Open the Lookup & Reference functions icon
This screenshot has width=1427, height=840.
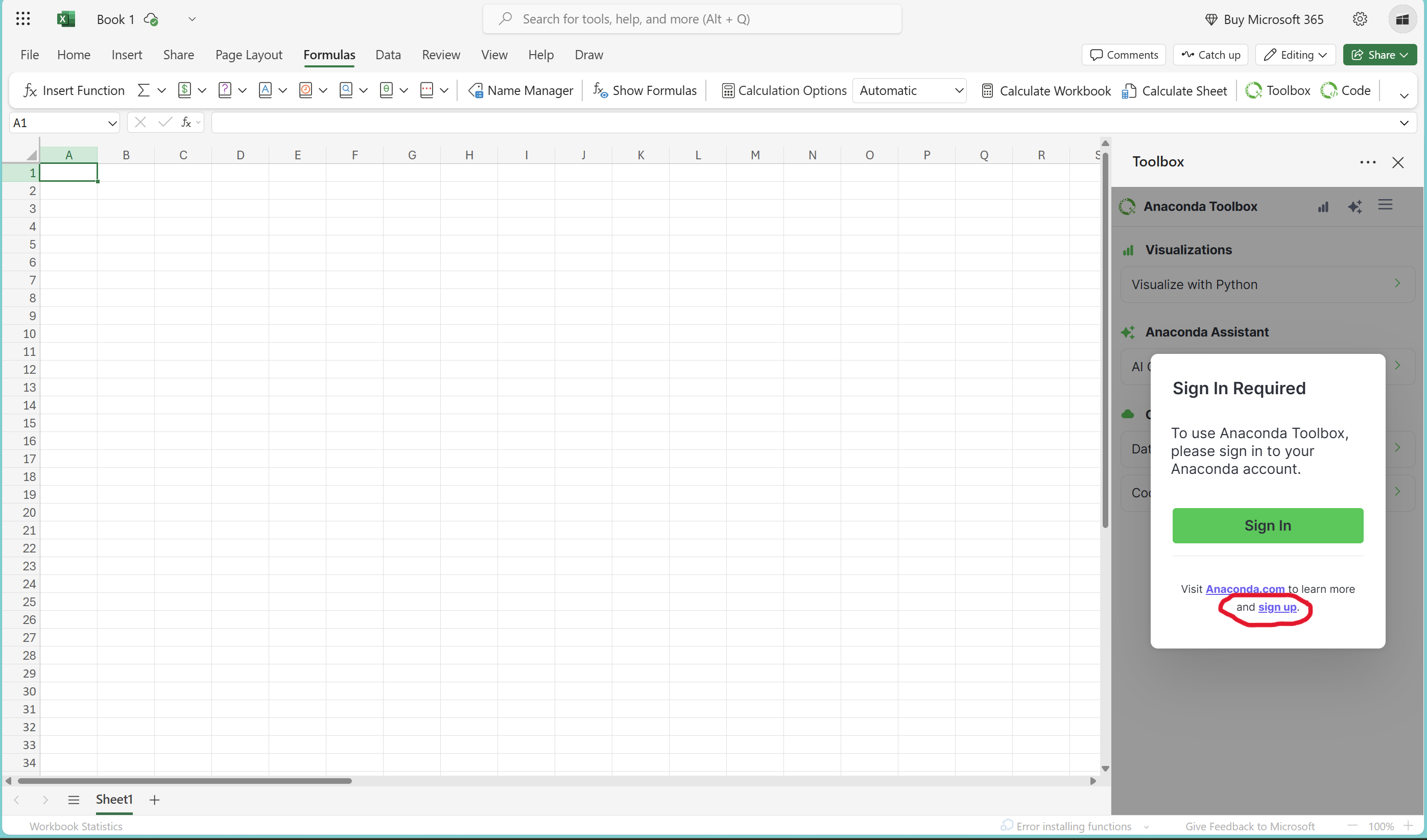tap(346, 90)
